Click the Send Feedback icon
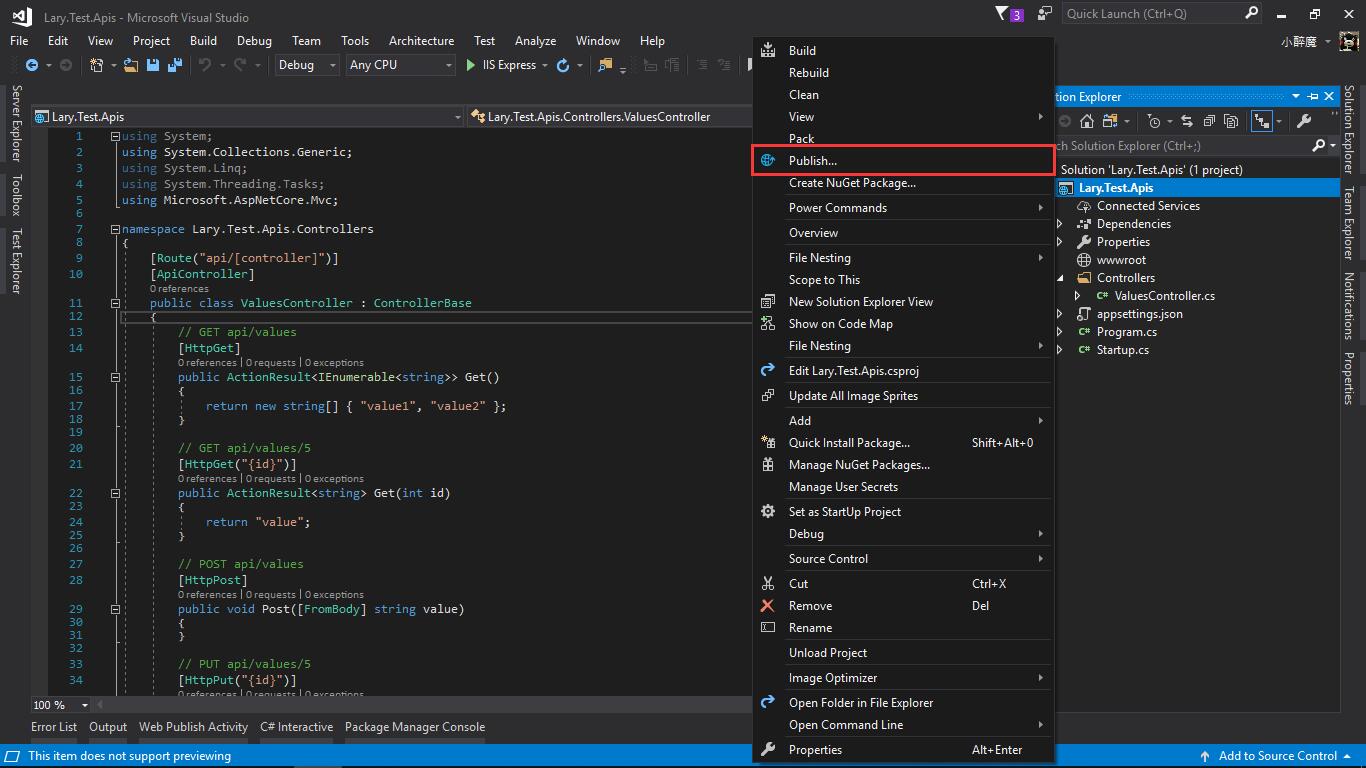The width and height of the screenshot is (1366, 768). [x=1045, y=13]
